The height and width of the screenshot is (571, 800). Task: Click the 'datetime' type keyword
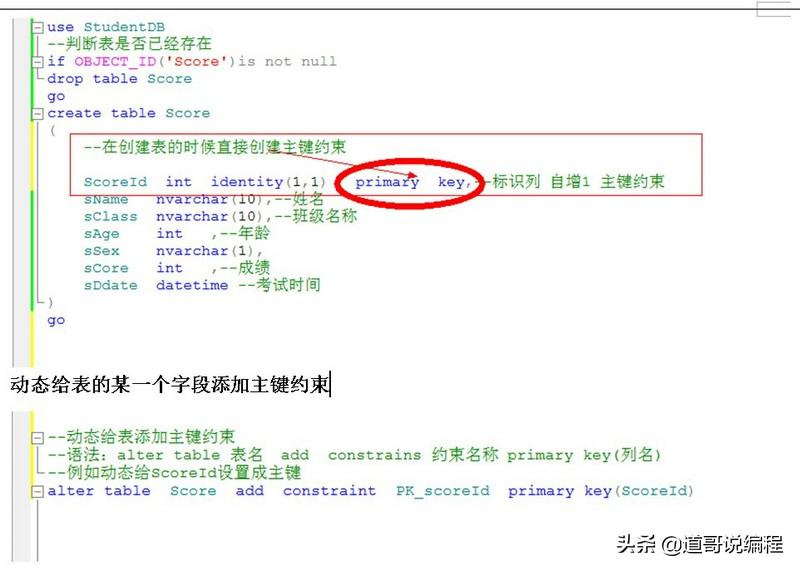pos(192,285)
